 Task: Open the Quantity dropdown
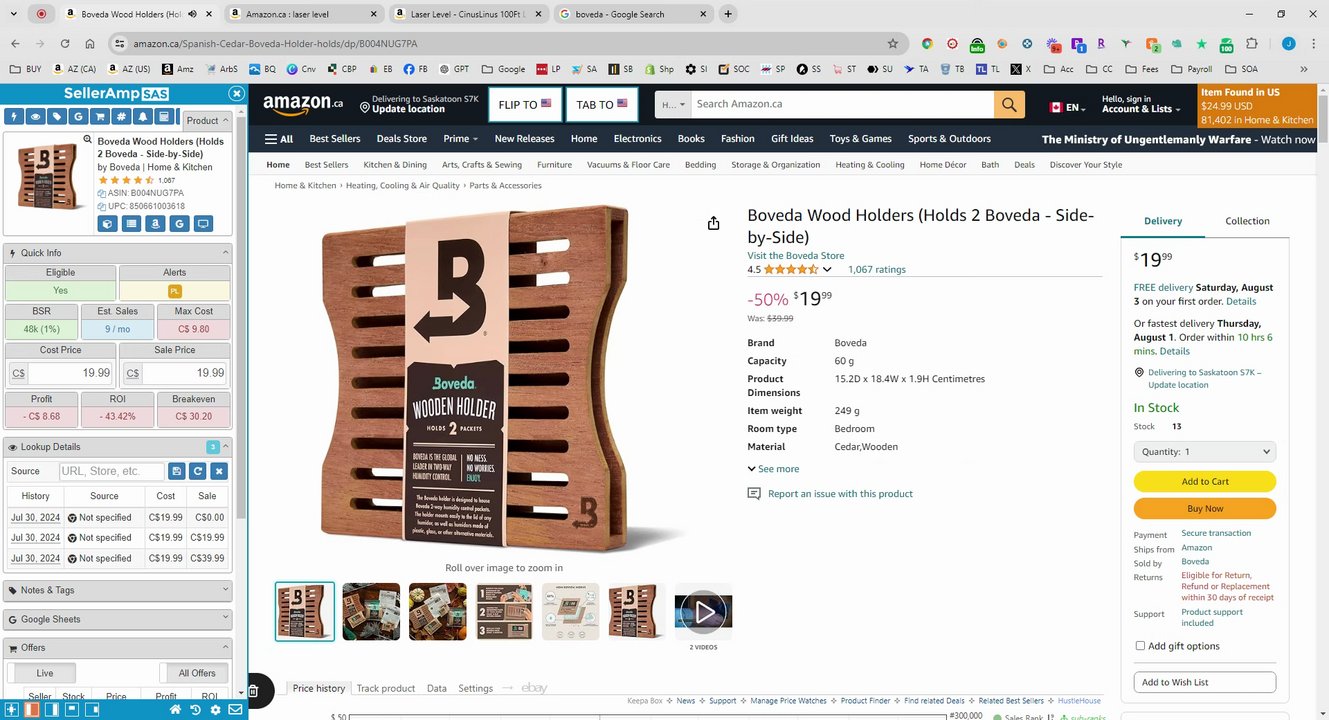1205,451
